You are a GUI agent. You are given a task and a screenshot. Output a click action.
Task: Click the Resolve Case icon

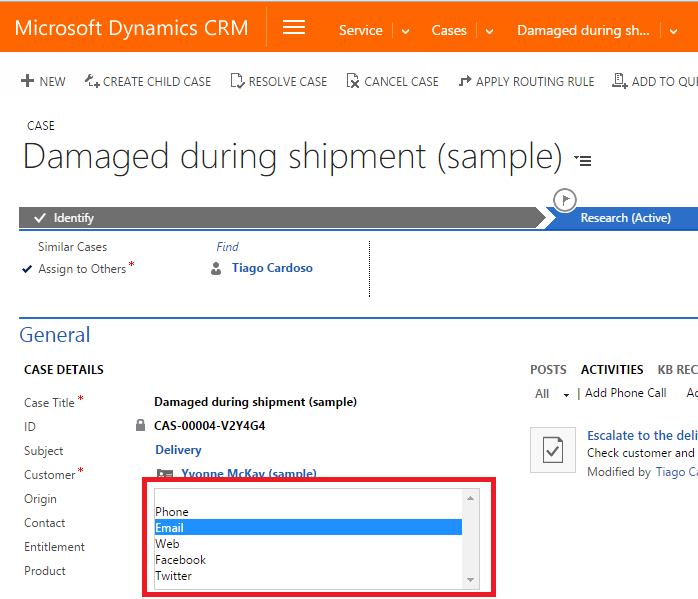(237, 81)
